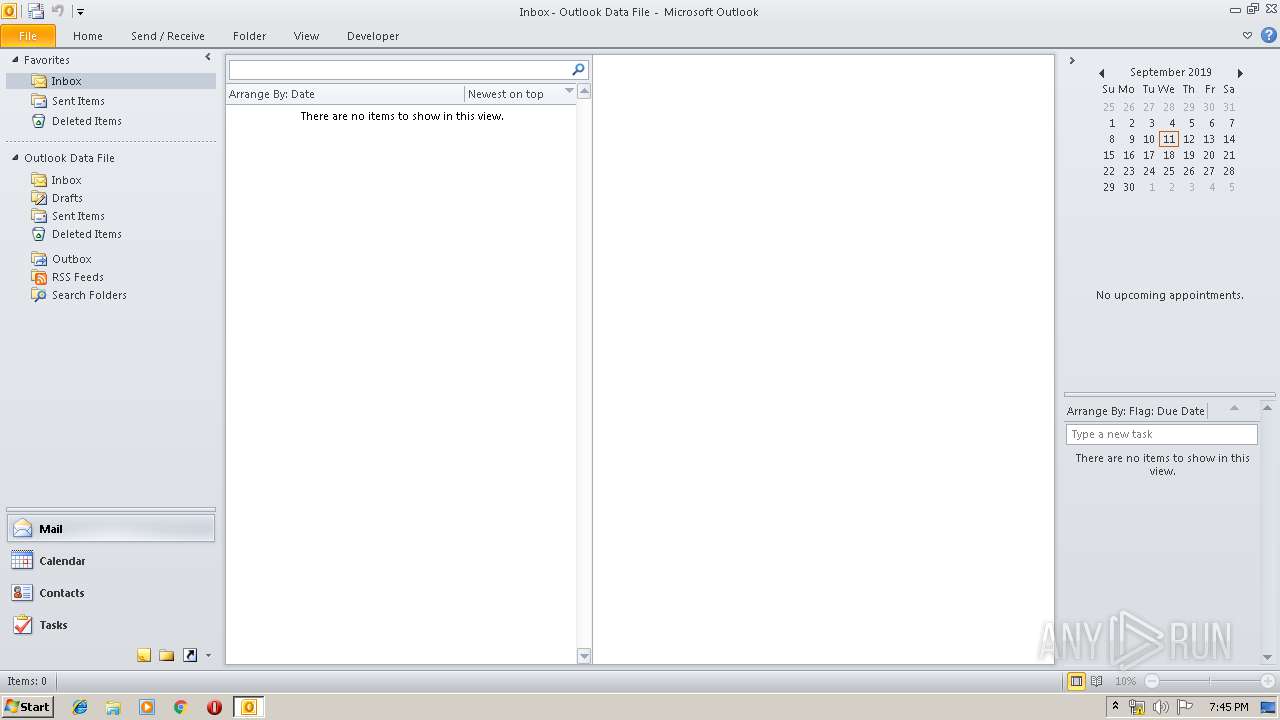Select September 20 in date navigator
Viewport: 1280px width, 720px height.
[1209, 155]
